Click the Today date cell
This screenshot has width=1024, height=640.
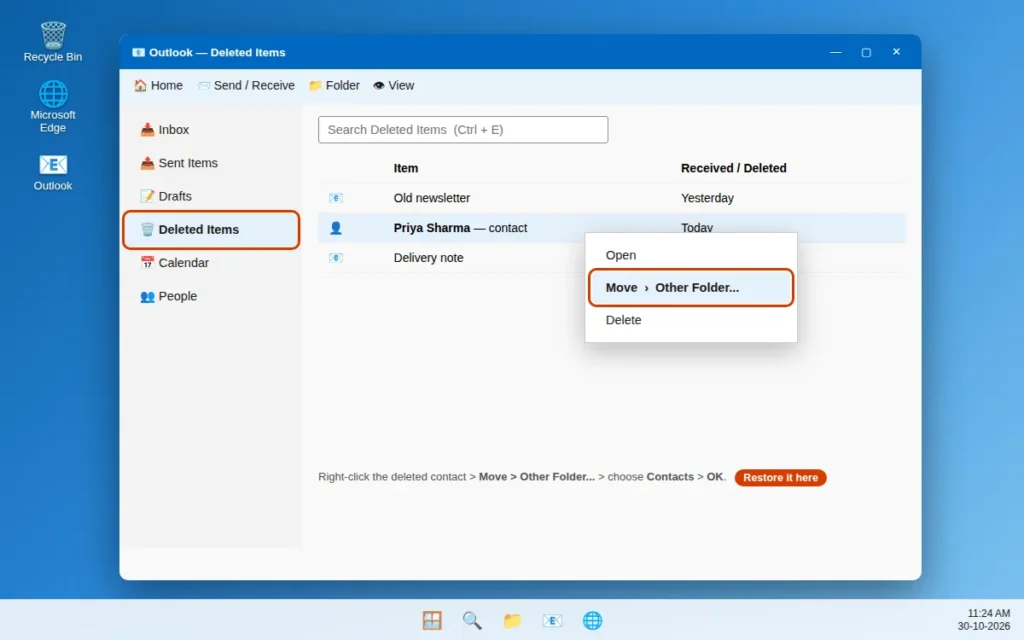[x=697, y=227]
